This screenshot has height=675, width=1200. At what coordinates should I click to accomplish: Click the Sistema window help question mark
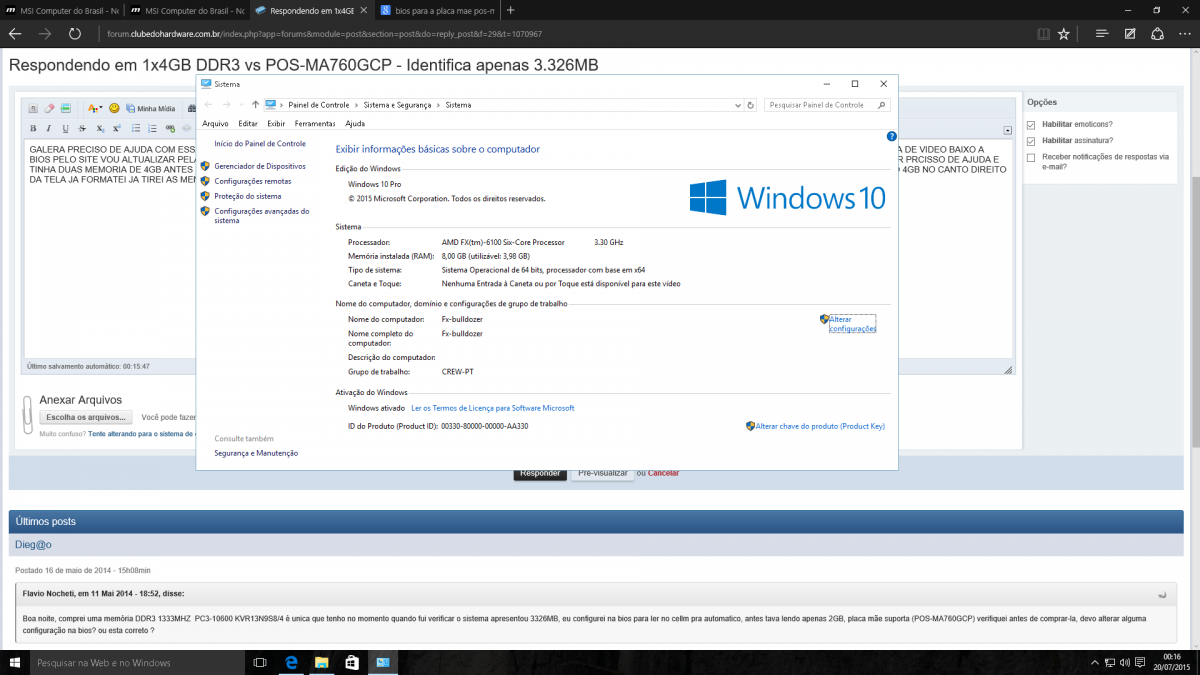click(x=892, y=136)
